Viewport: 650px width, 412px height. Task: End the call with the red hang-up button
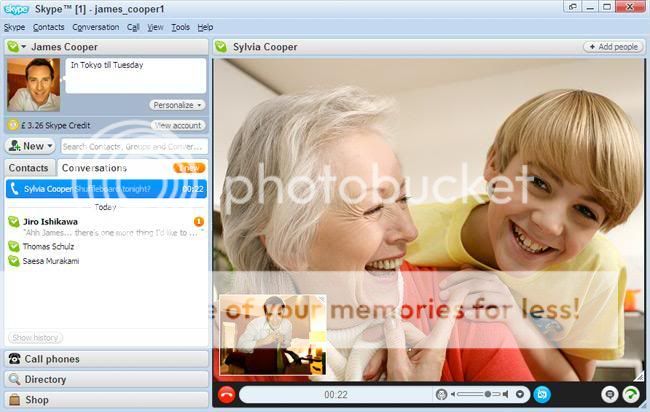pos(226,395)
